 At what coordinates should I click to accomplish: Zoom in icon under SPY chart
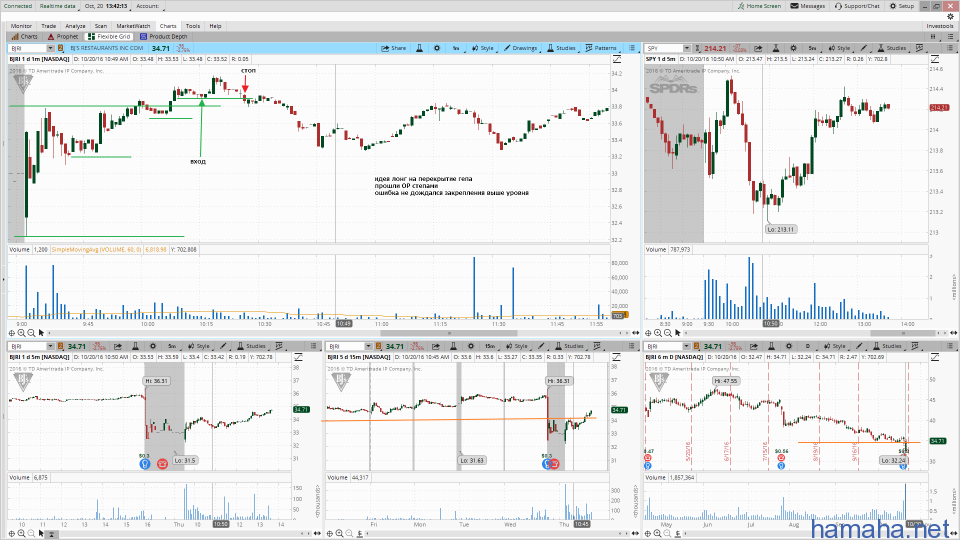tap(658, 333)
